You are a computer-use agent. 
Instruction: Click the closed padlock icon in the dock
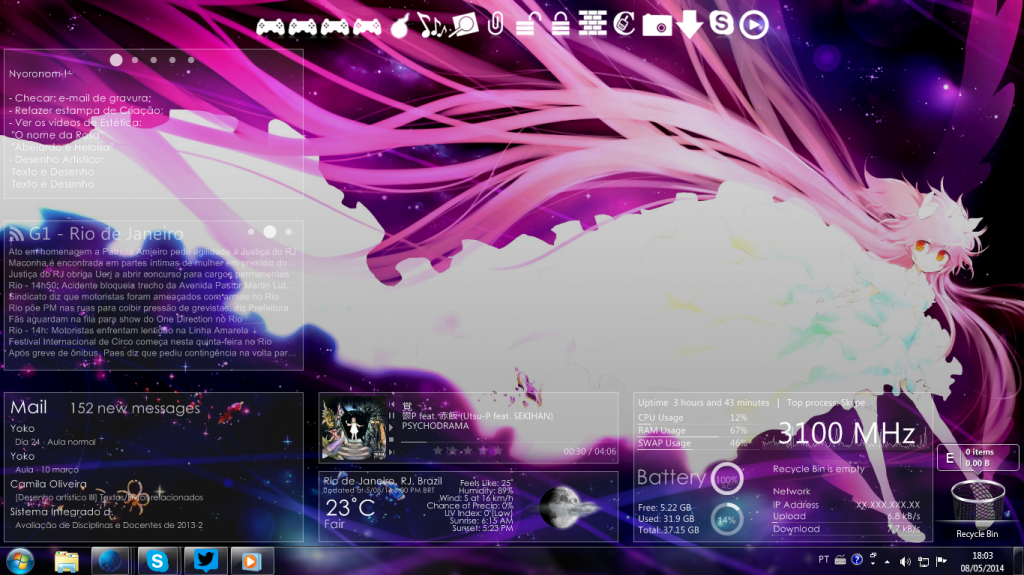[x=561, y=24]
